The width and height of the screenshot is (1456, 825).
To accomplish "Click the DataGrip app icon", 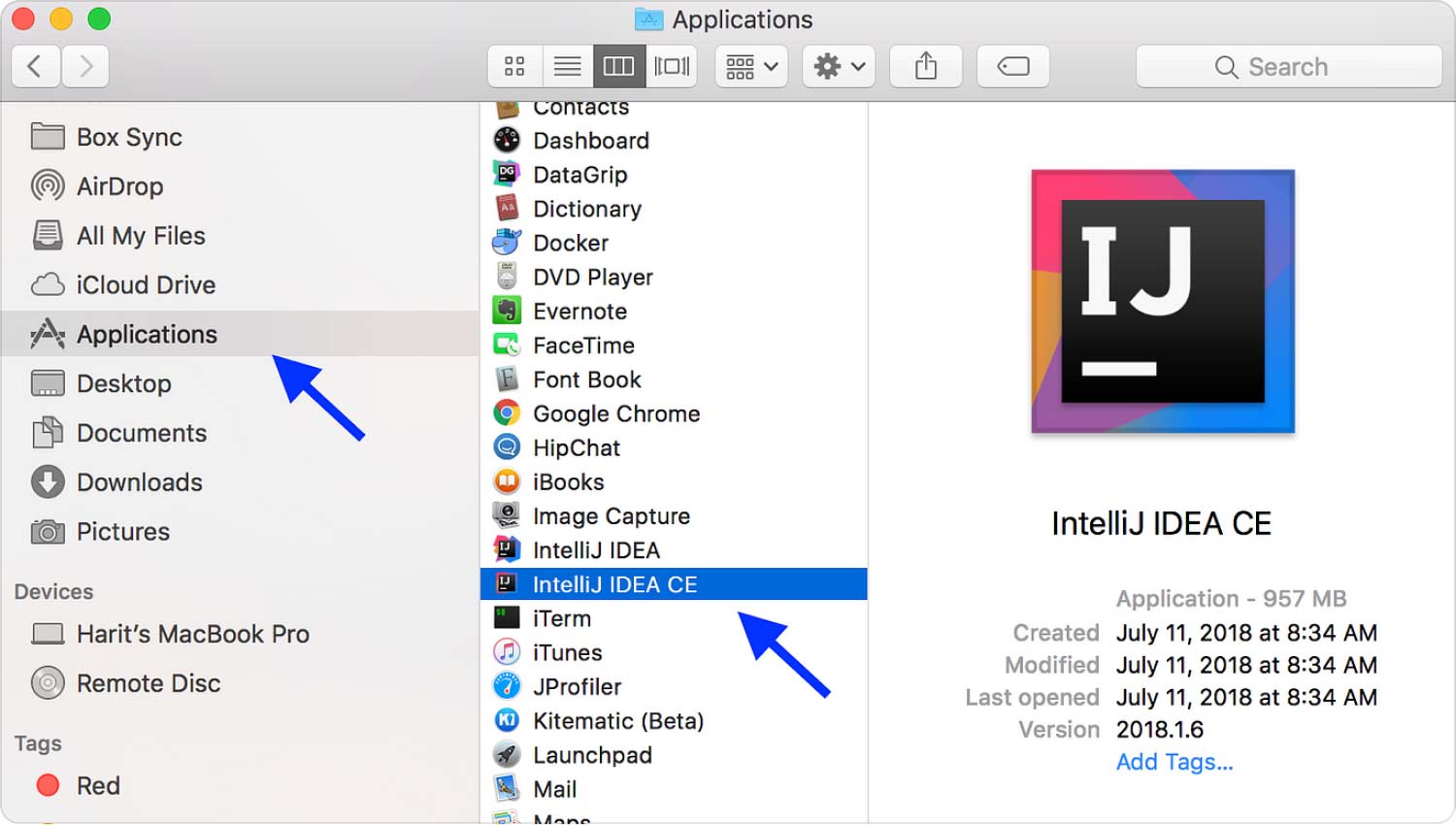I will (x=507, y=174).
